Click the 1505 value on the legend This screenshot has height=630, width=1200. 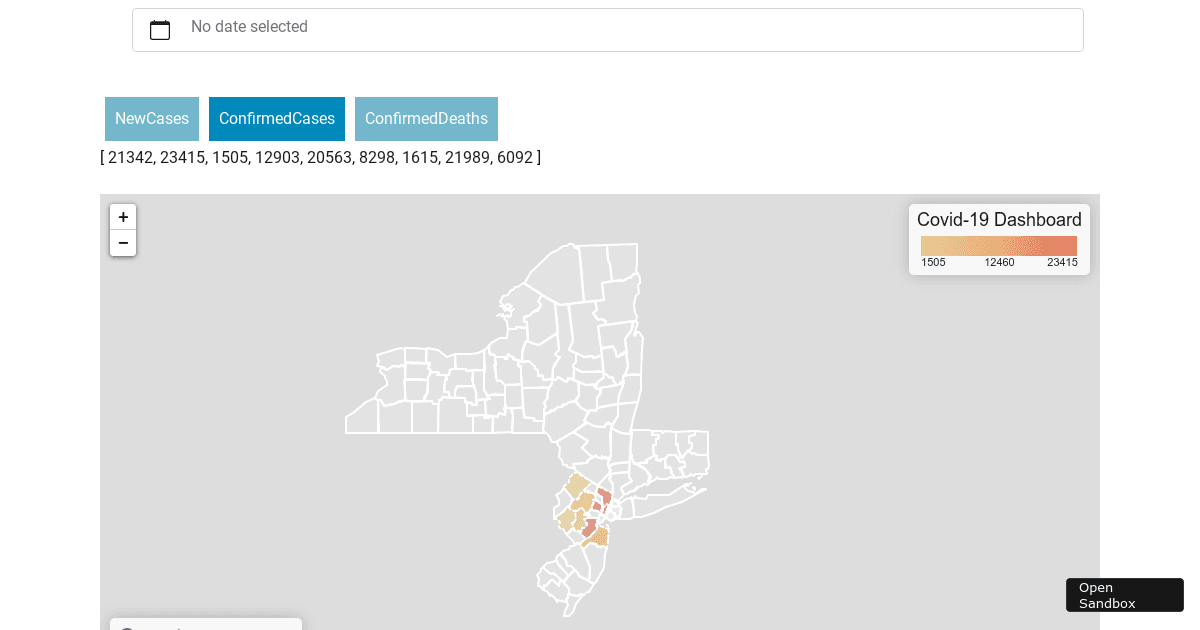pos(933,262)
